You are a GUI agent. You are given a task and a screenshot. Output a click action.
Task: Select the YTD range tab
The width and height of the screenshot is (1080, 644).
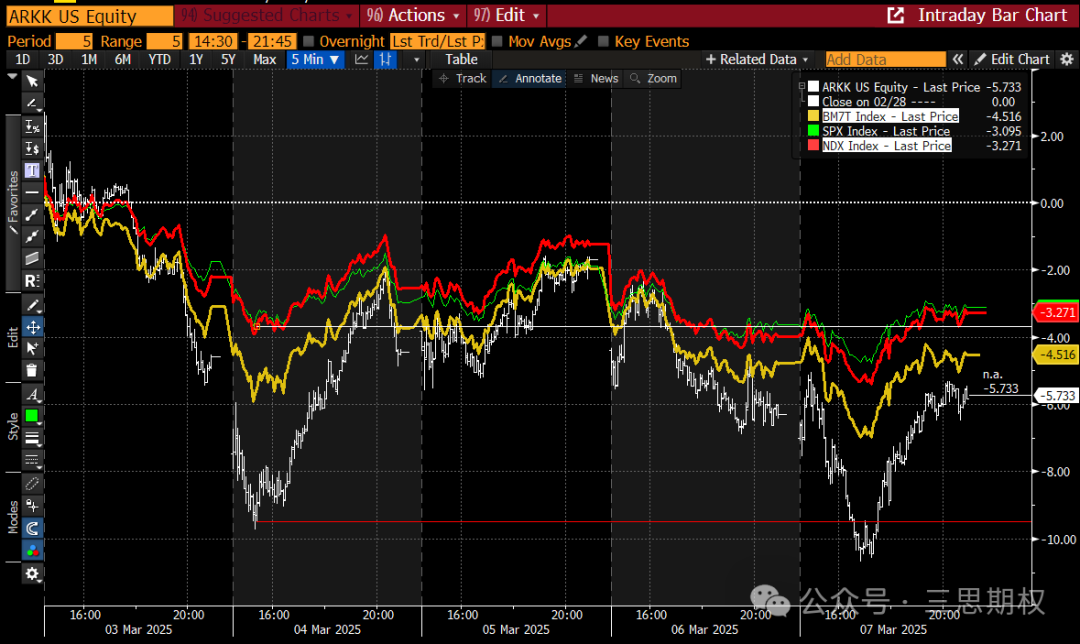pyautogui.click(x=160, y=59)
